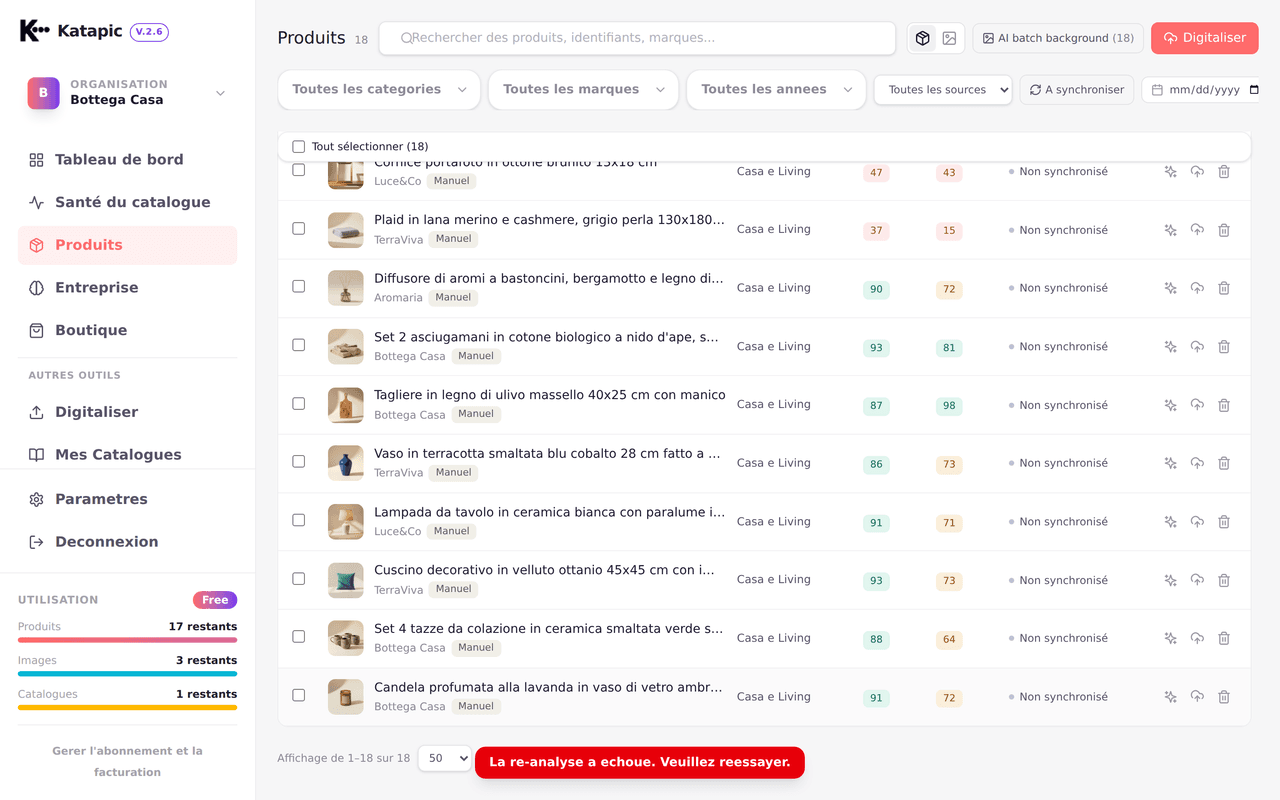Image resolution: width=1280 pixels, height=800 pixels.
Task: Click the upload icon for Vaso in terracotta
Action: [x=1197, y=463]
